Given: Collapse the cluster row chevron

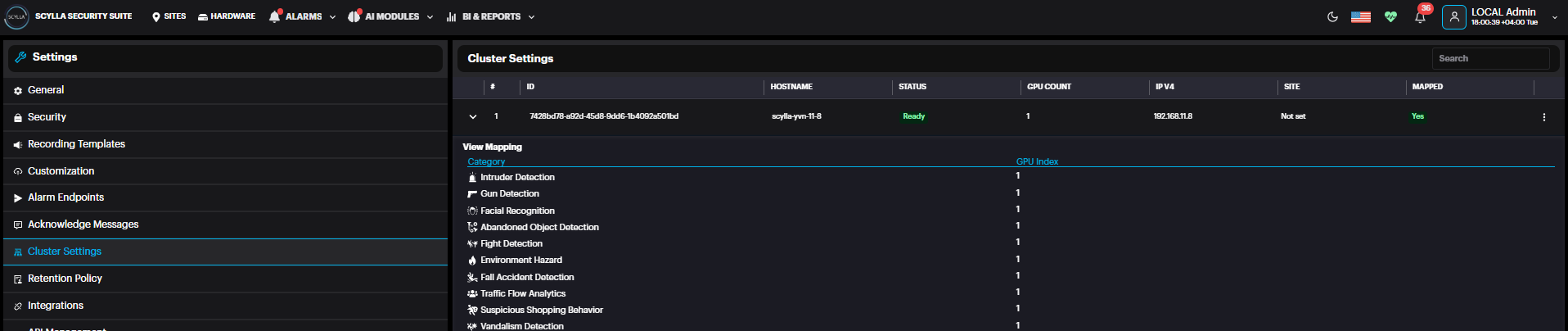Looking at the screenshot, I should click(x=473, y=116).
